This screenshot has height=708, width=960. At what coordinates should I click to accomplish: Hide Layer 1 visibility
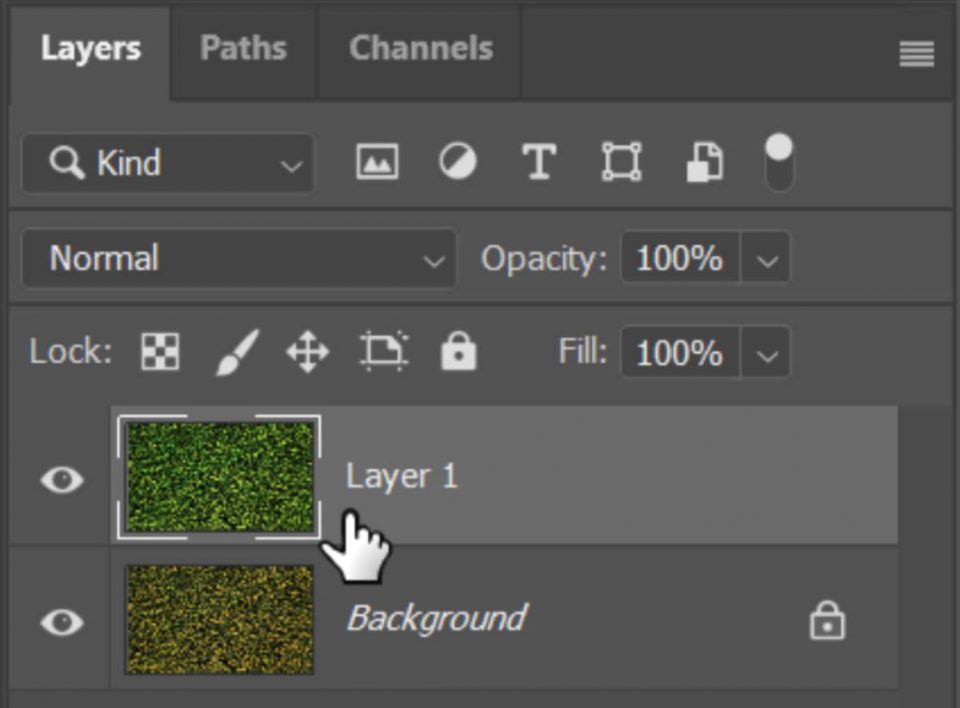click(59, 480)
